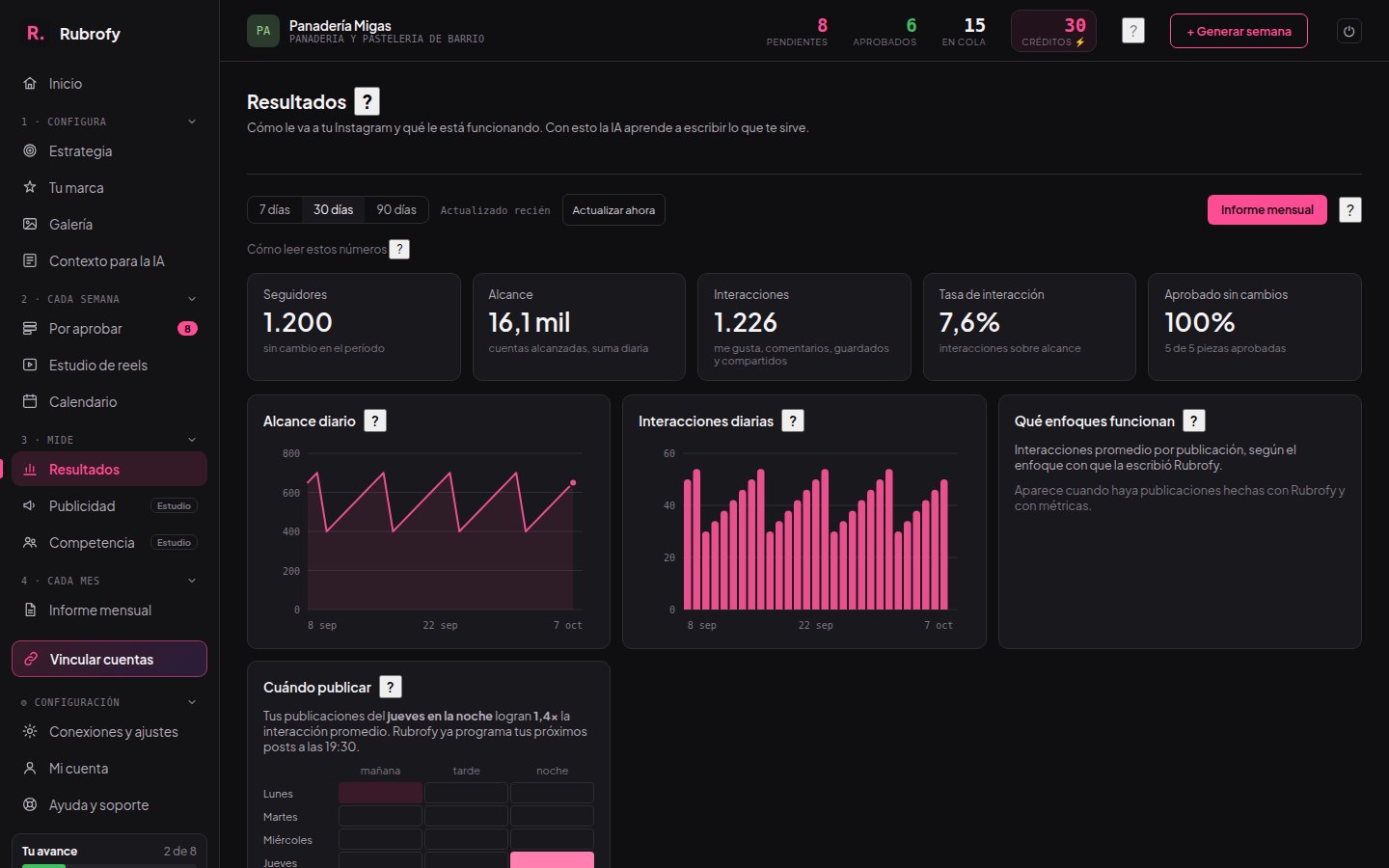Open Por aprobar with 8 pending

click(109, 329)
